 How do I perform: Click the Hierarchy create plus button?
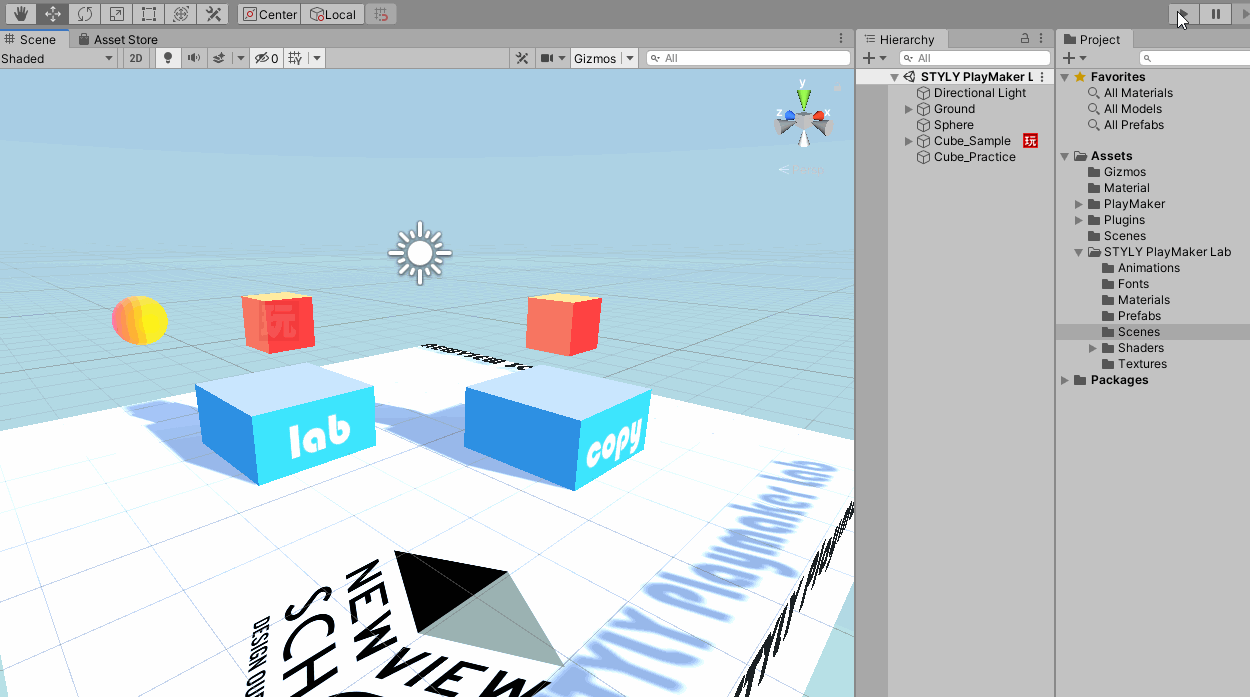(868, 58)
